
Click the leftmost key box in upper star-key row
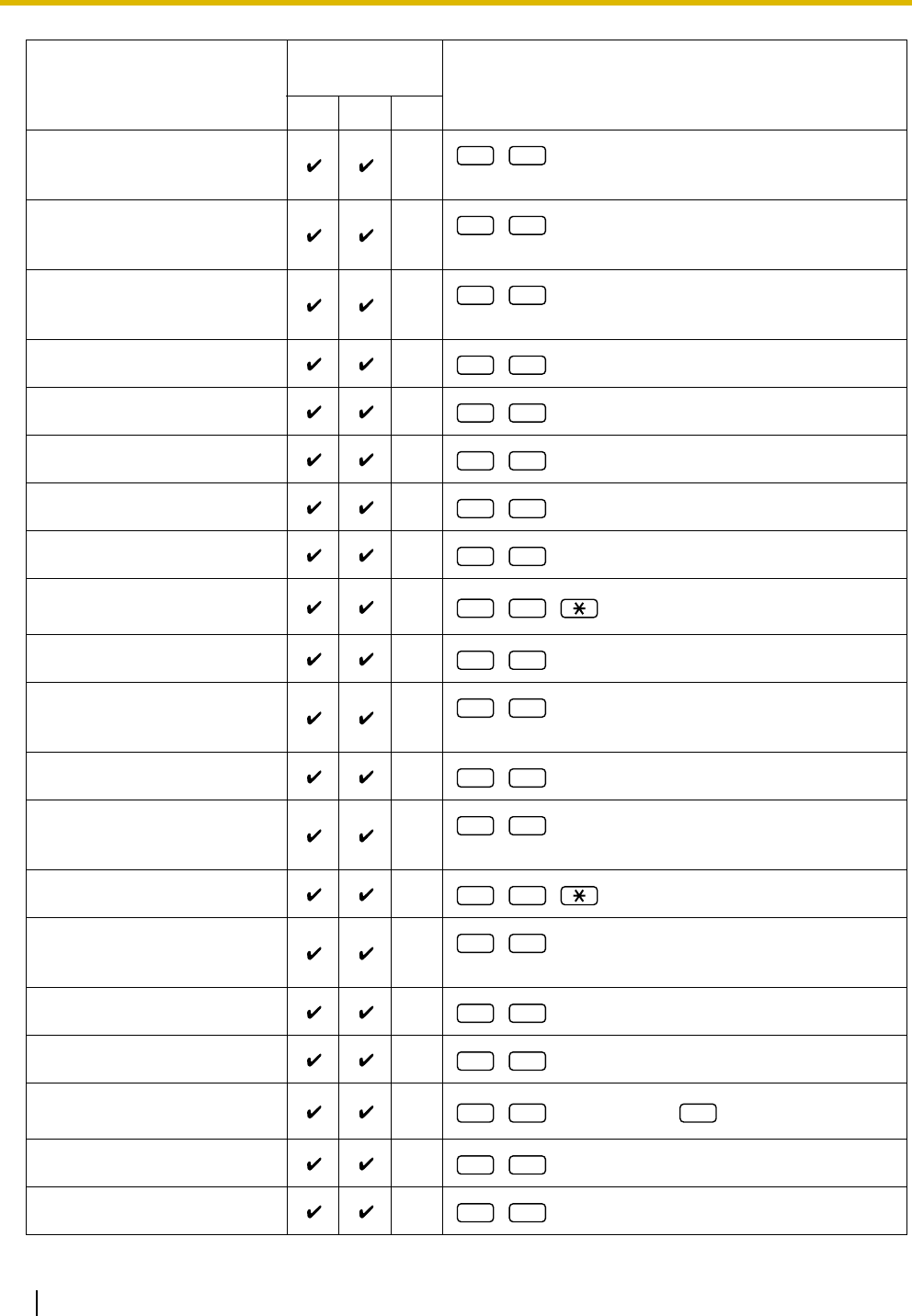click(474, 607)
